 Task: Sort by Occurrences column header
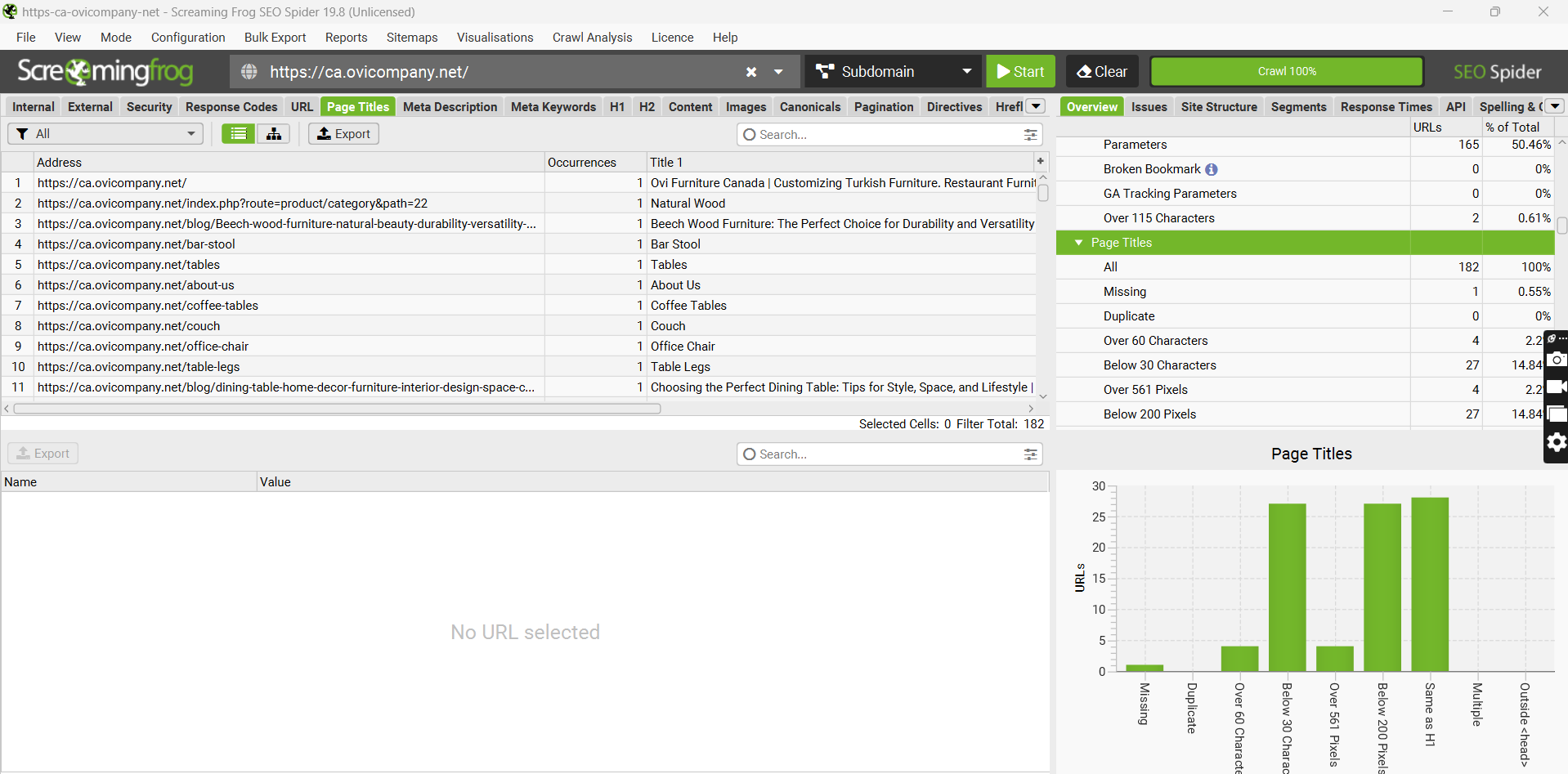click(595, 162)
